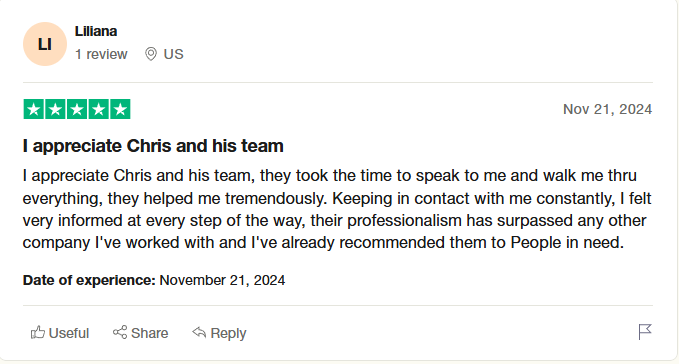Viewport: 679px width, 364px height.
Task: Click the location pin icon beside US
Action: [151, 54]
